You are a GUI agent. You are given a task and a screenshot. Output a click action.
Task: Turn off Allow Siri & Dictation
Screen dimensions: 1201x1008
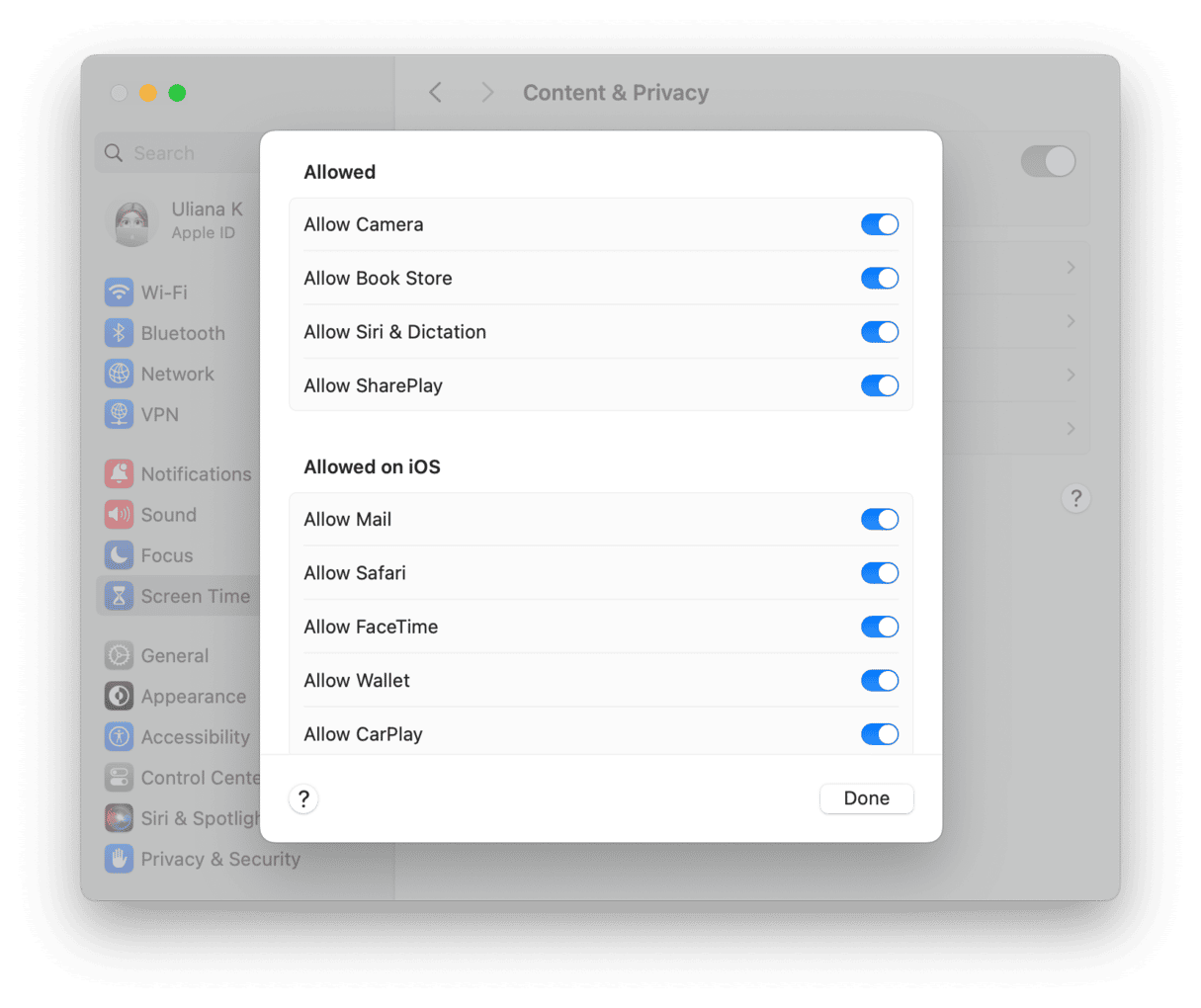(879, 332)
